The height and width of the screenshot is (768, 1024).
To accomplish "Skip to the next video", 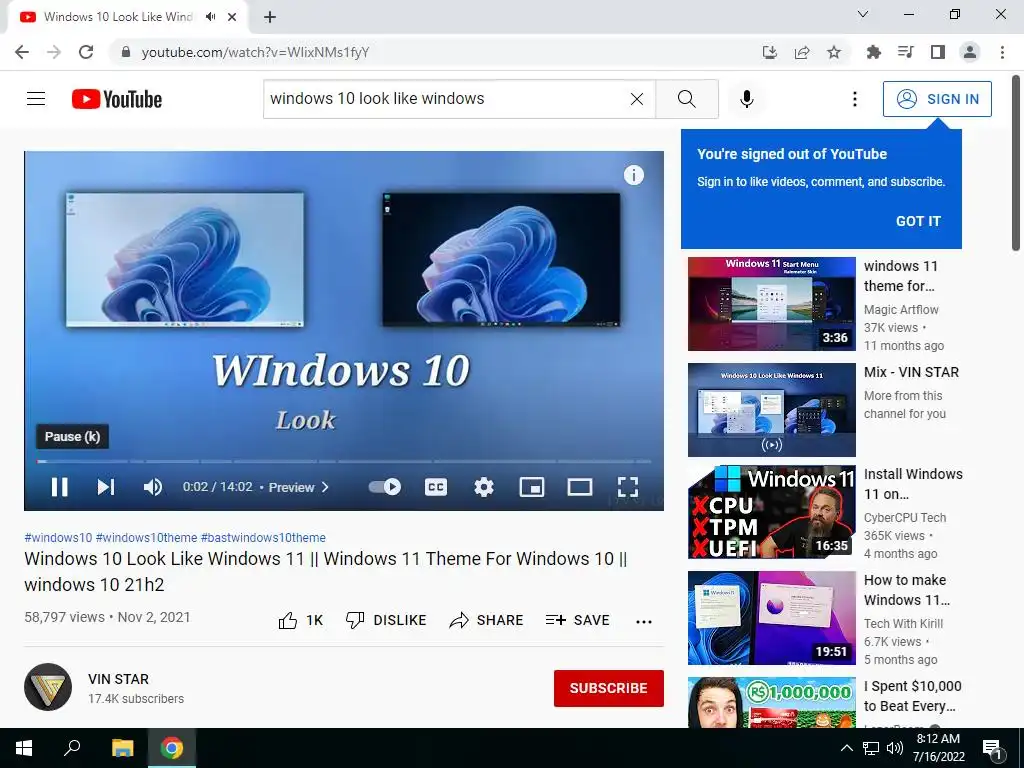I will tap(106, 487).
